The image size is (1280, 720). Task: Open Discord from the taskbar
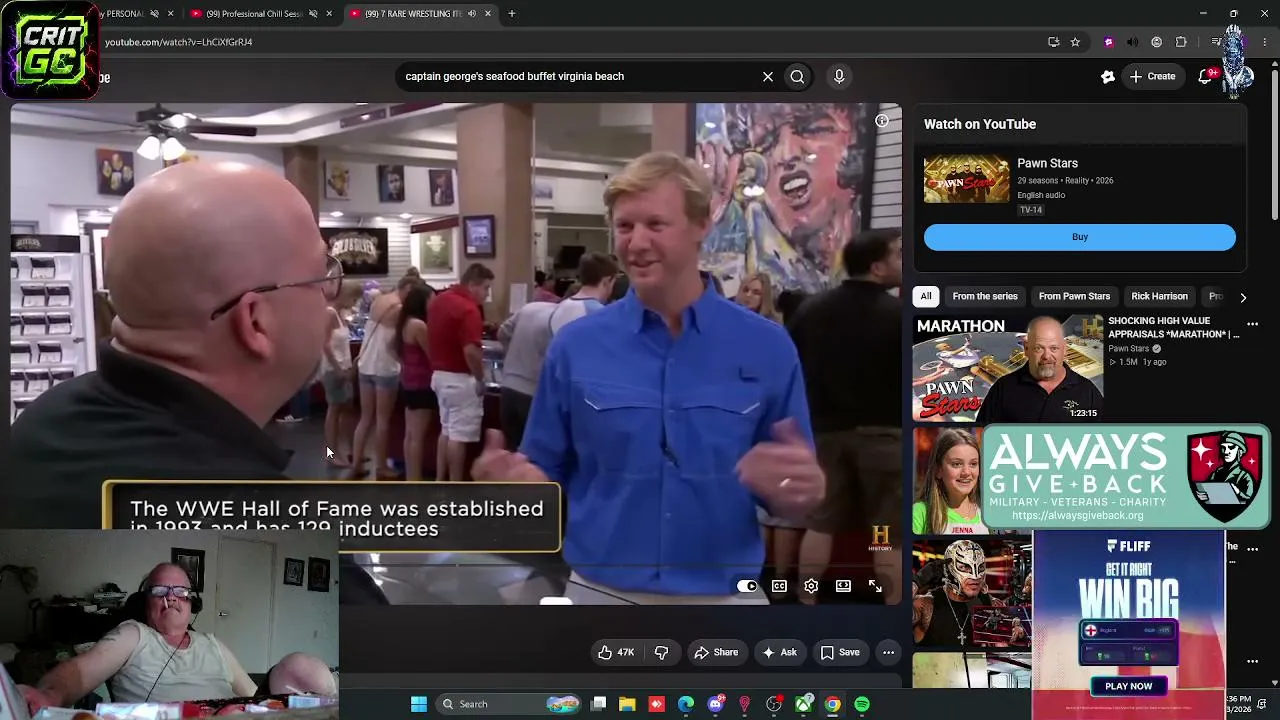click(x=715, y=704)
